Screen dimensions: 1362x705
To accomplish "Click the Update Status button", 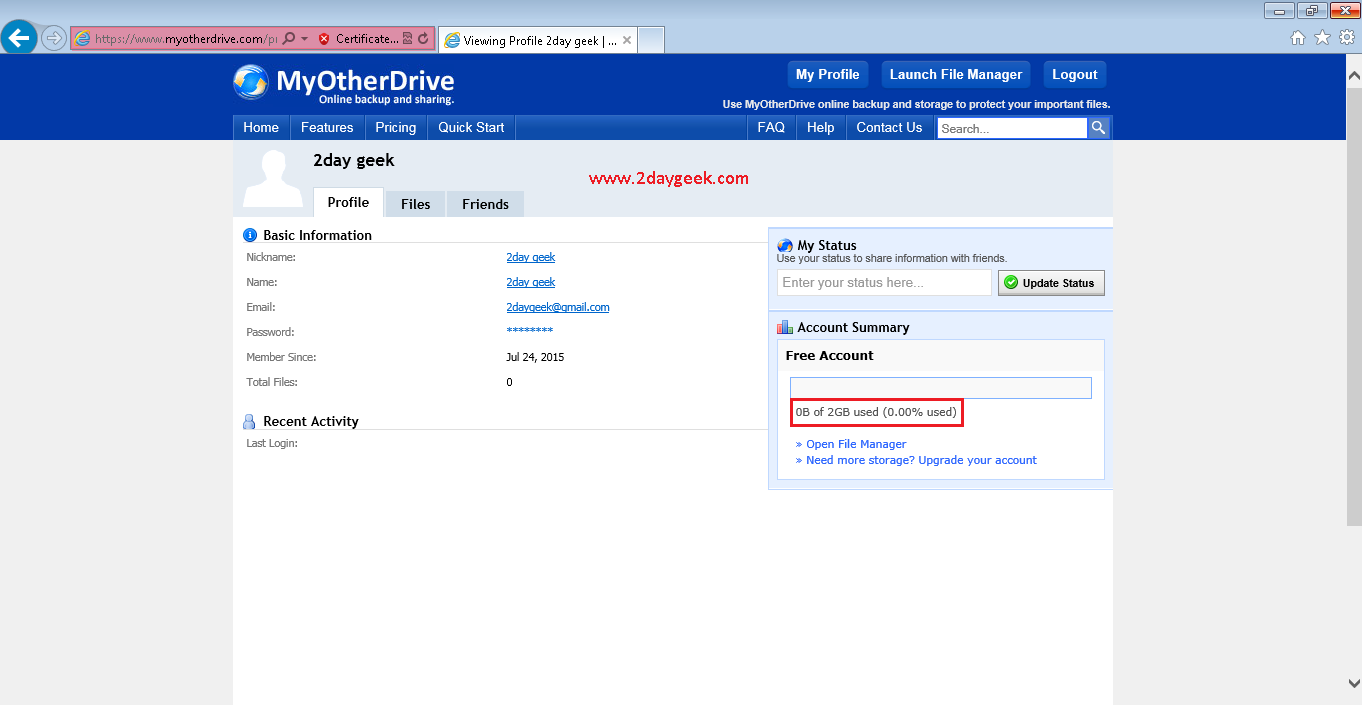I will tap(1051, 283).
